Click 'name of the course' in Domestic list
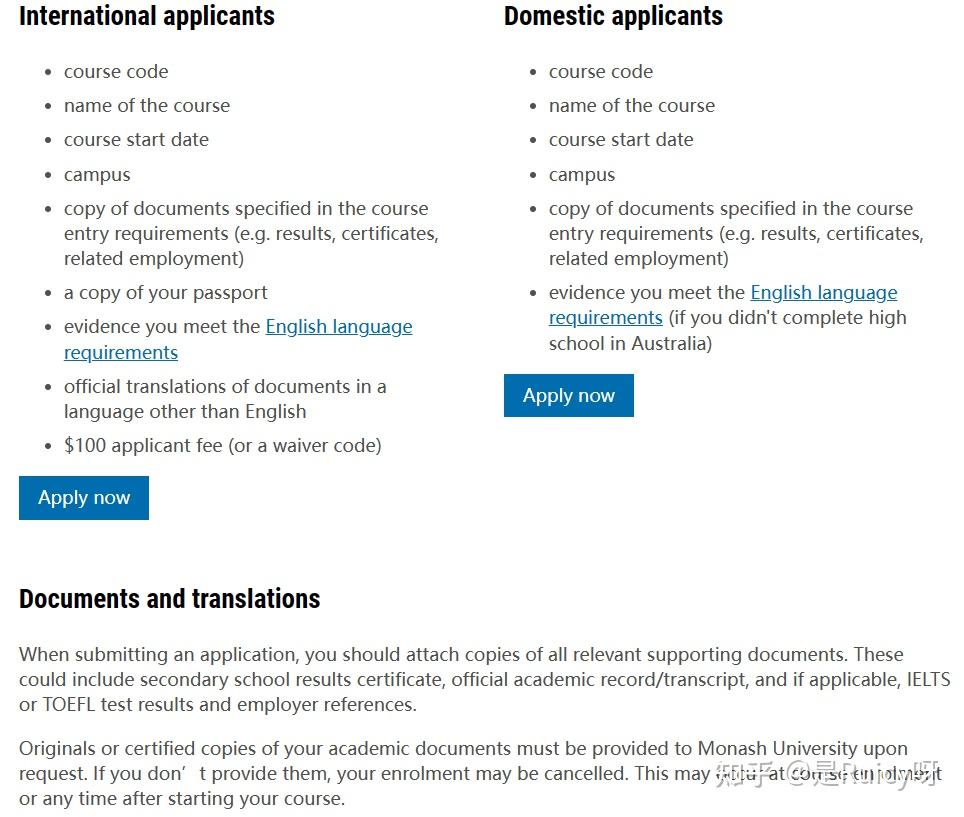 pos(632,105)
